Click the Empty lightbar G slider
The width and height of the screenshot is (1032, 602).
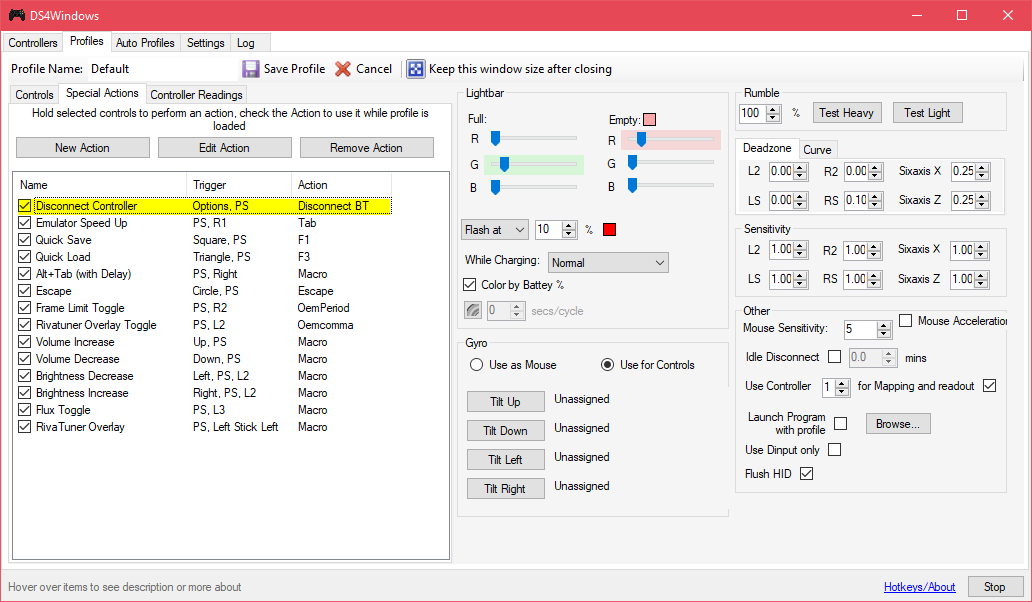(671, 163)
